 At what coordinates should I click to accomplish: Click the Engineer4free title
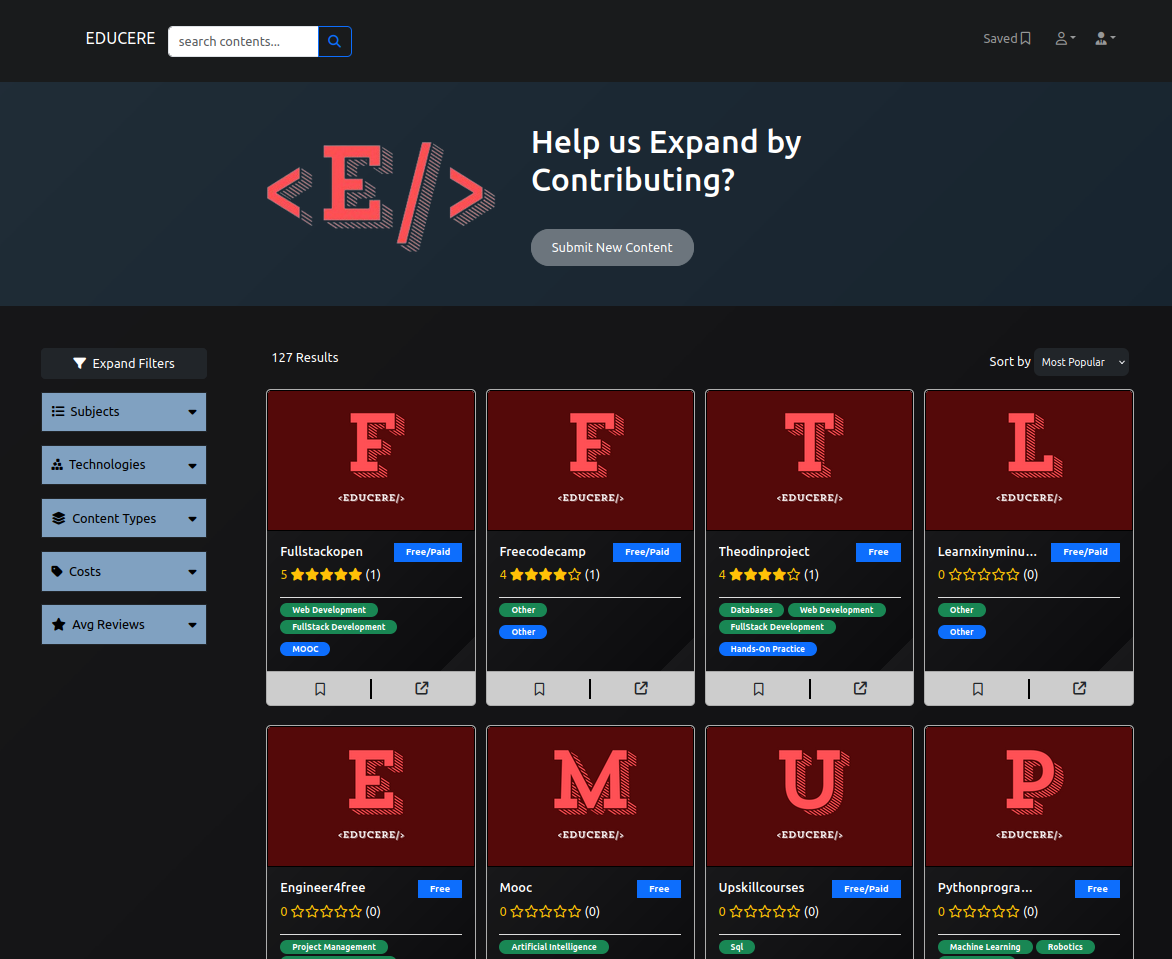(323, 888)
